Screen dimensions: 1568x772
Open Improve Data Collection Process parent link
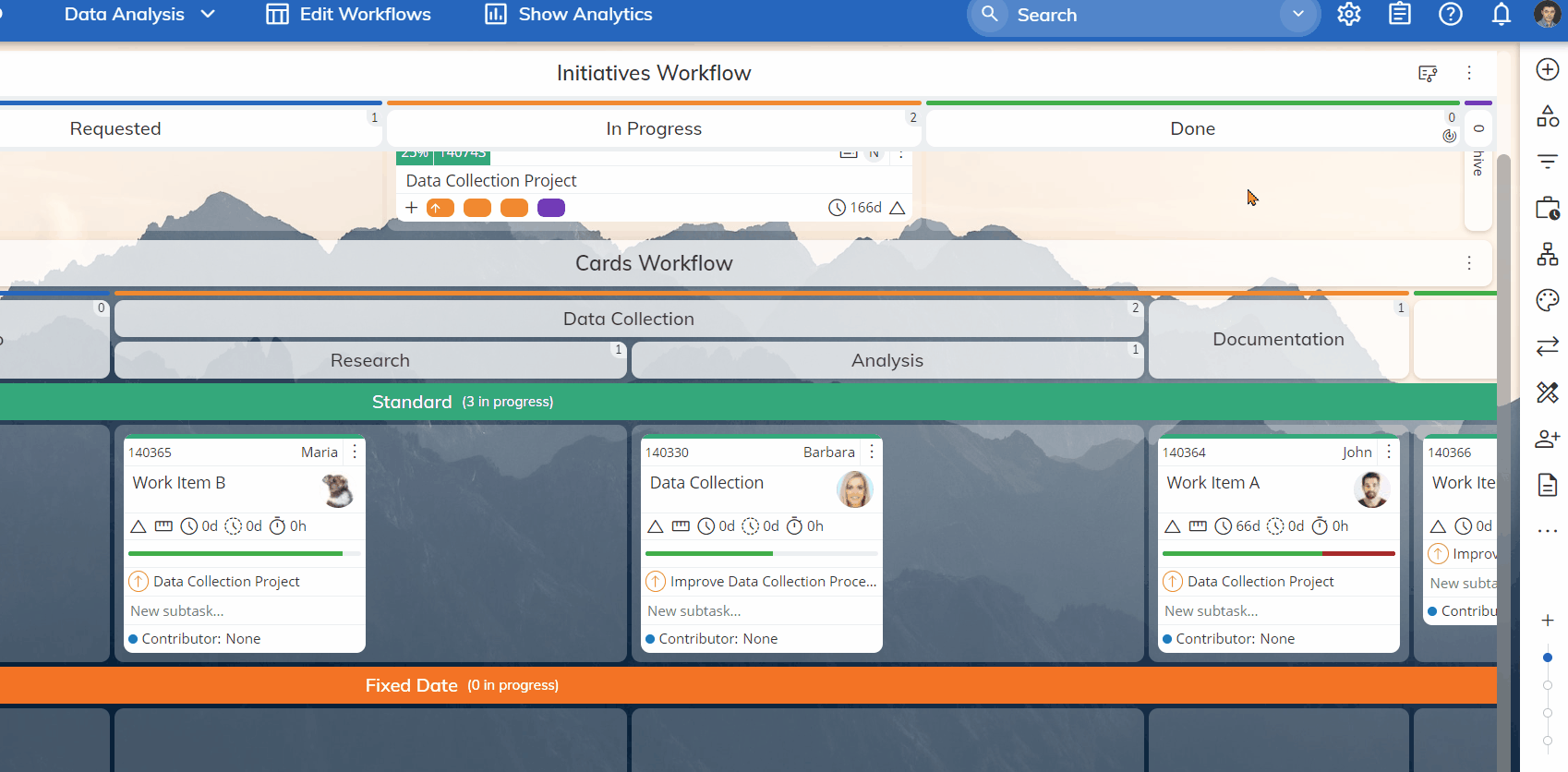coord(773,582)
